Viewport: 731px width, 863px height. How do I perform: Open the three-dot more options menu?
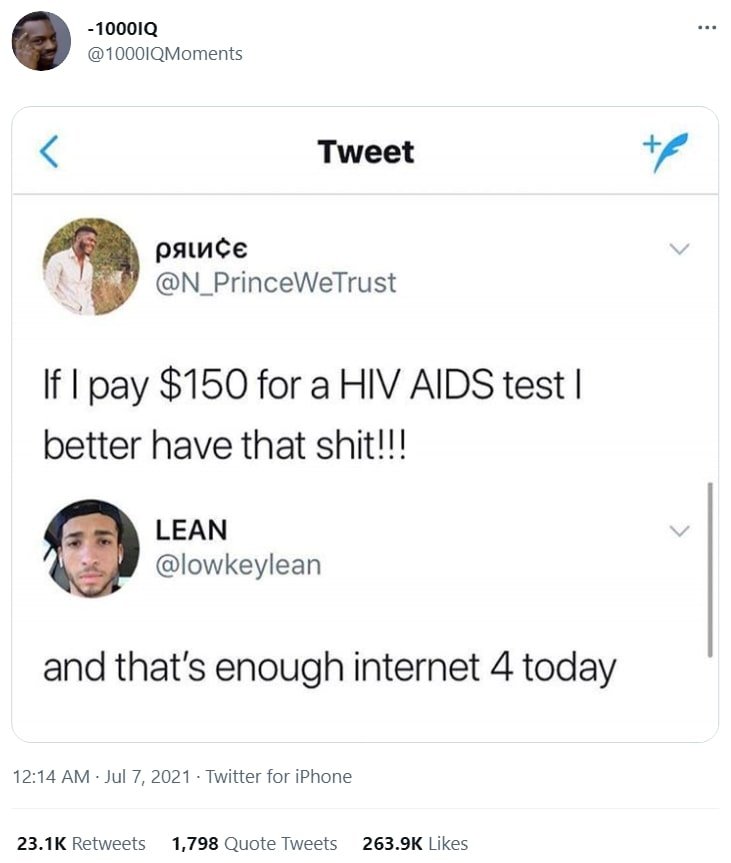pyautogui.click(x=707, y=27)
